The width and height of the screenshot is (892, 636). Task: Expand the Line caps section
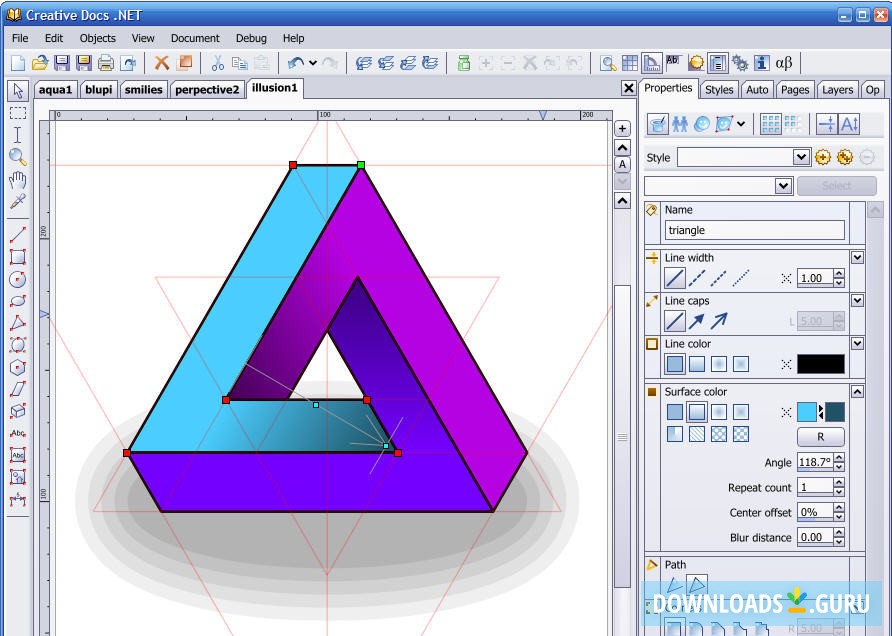pyautogui.click(x=857, y=300)
